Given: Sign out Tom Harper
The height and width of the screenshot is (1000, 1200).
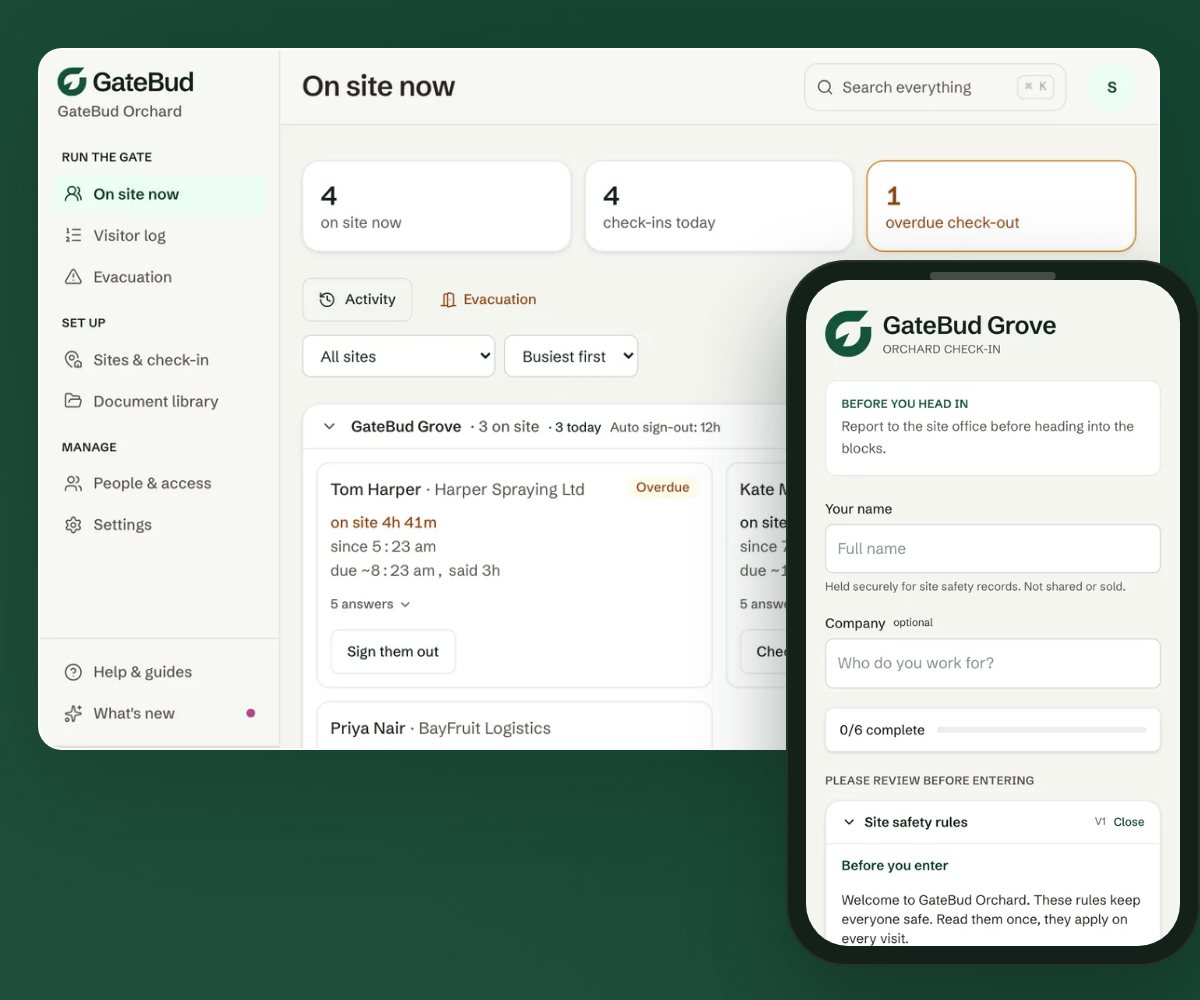Looking at the screenshot, I should (x=393, y=651).
